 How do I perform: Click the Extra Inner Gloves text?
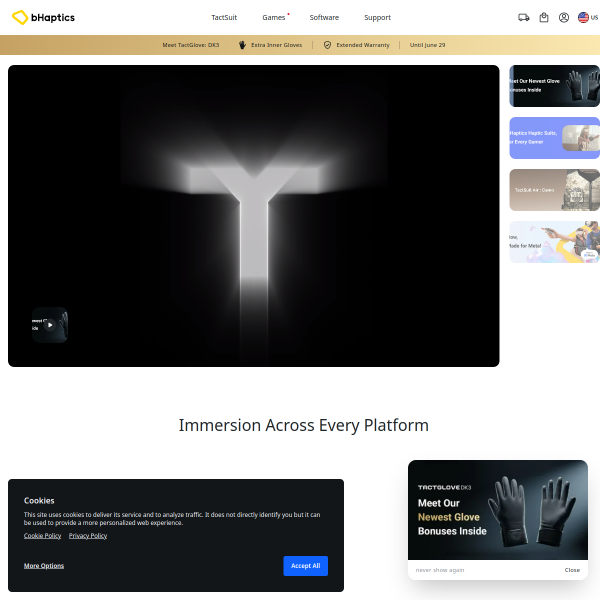[x=276, y=45]
